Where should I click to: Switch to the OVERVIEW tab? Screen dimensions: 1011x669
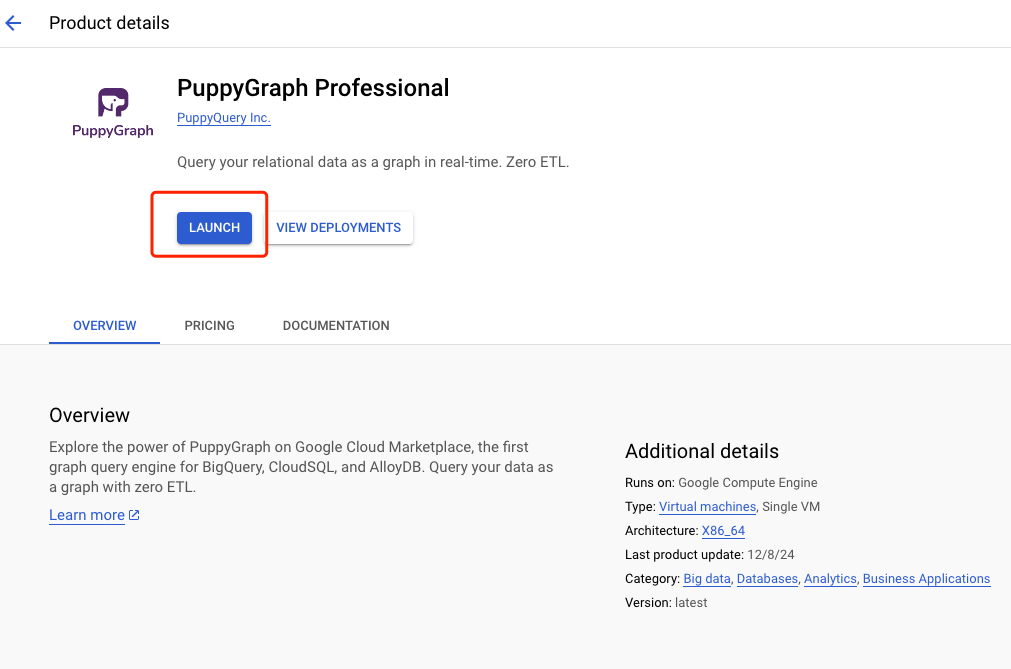[x=104, y=325]
